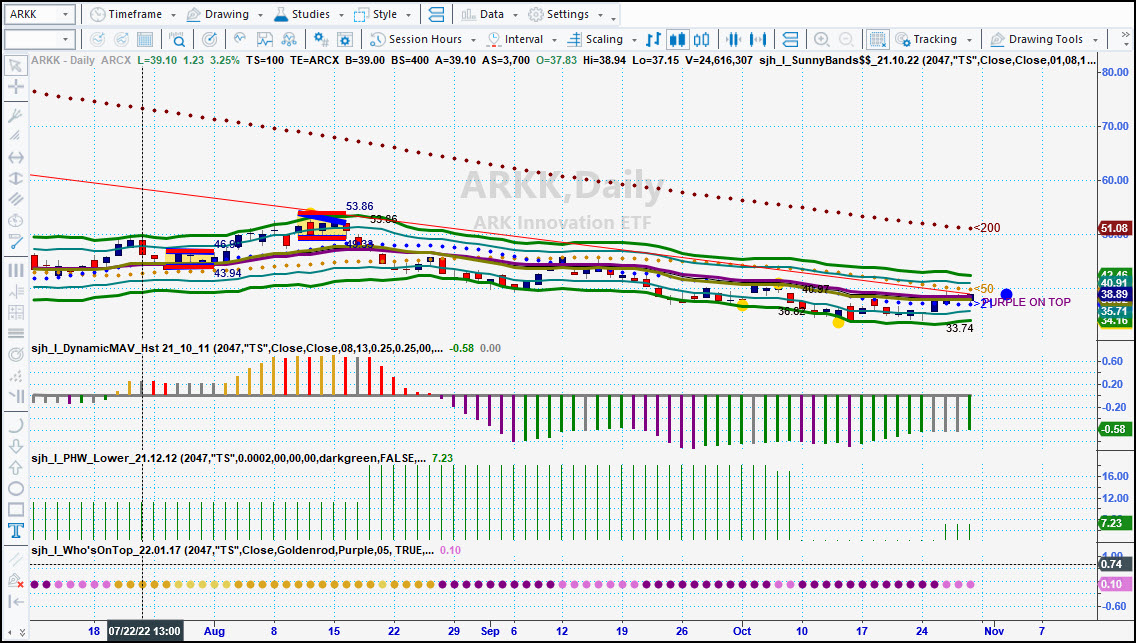Open the window gear properties icon
1136x643 pixels.
(x=345, y=39)
